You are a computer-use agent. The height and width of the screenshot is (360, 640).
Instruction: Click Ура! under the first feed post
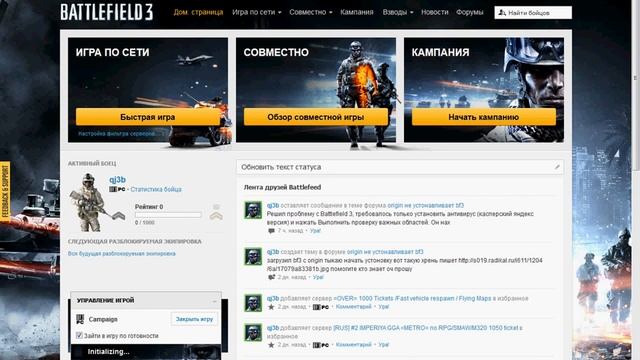(315, 231)
